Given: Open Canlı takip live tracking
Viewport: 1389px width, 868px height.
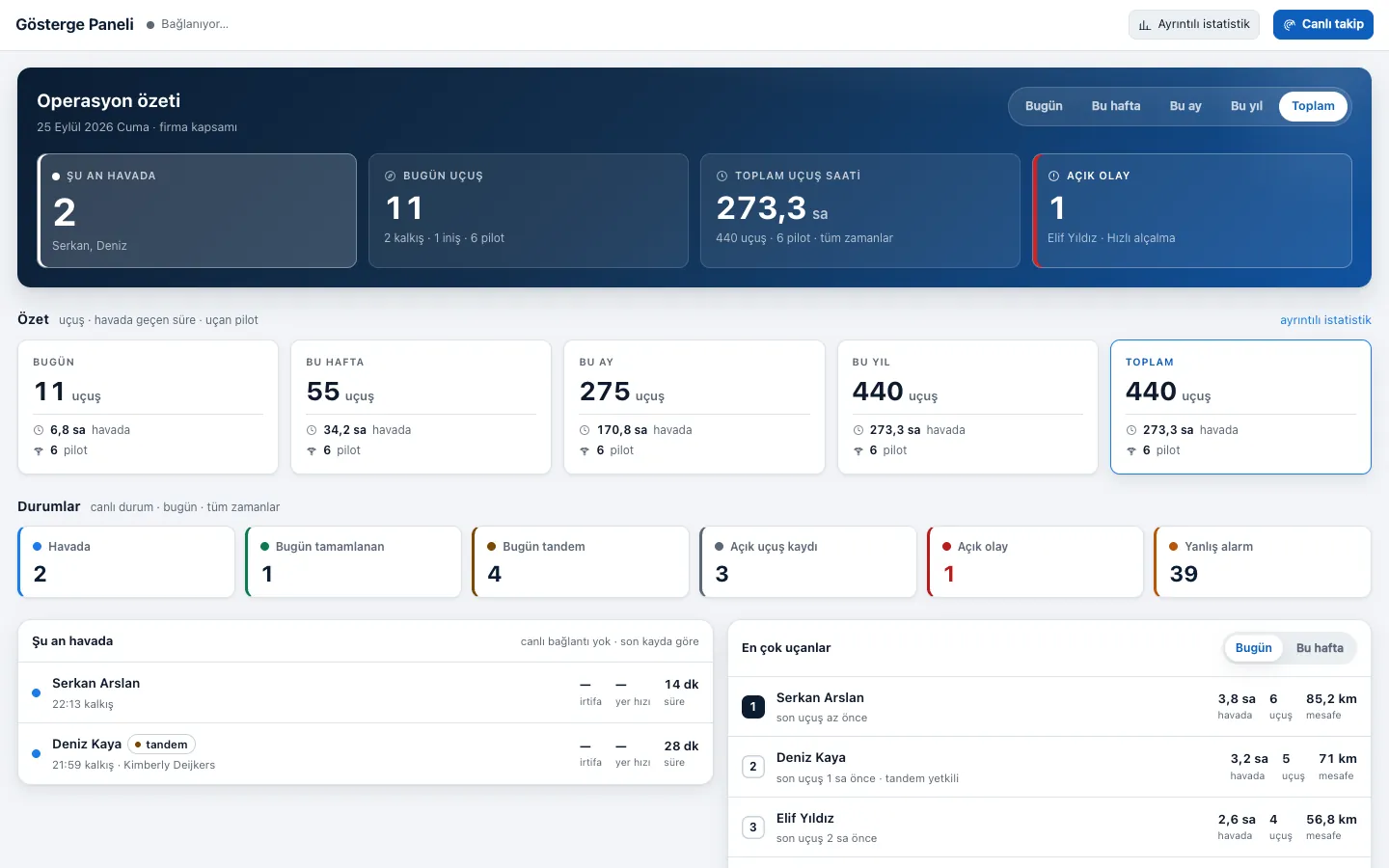Looking at the screenshot, I should (1323, 24).
